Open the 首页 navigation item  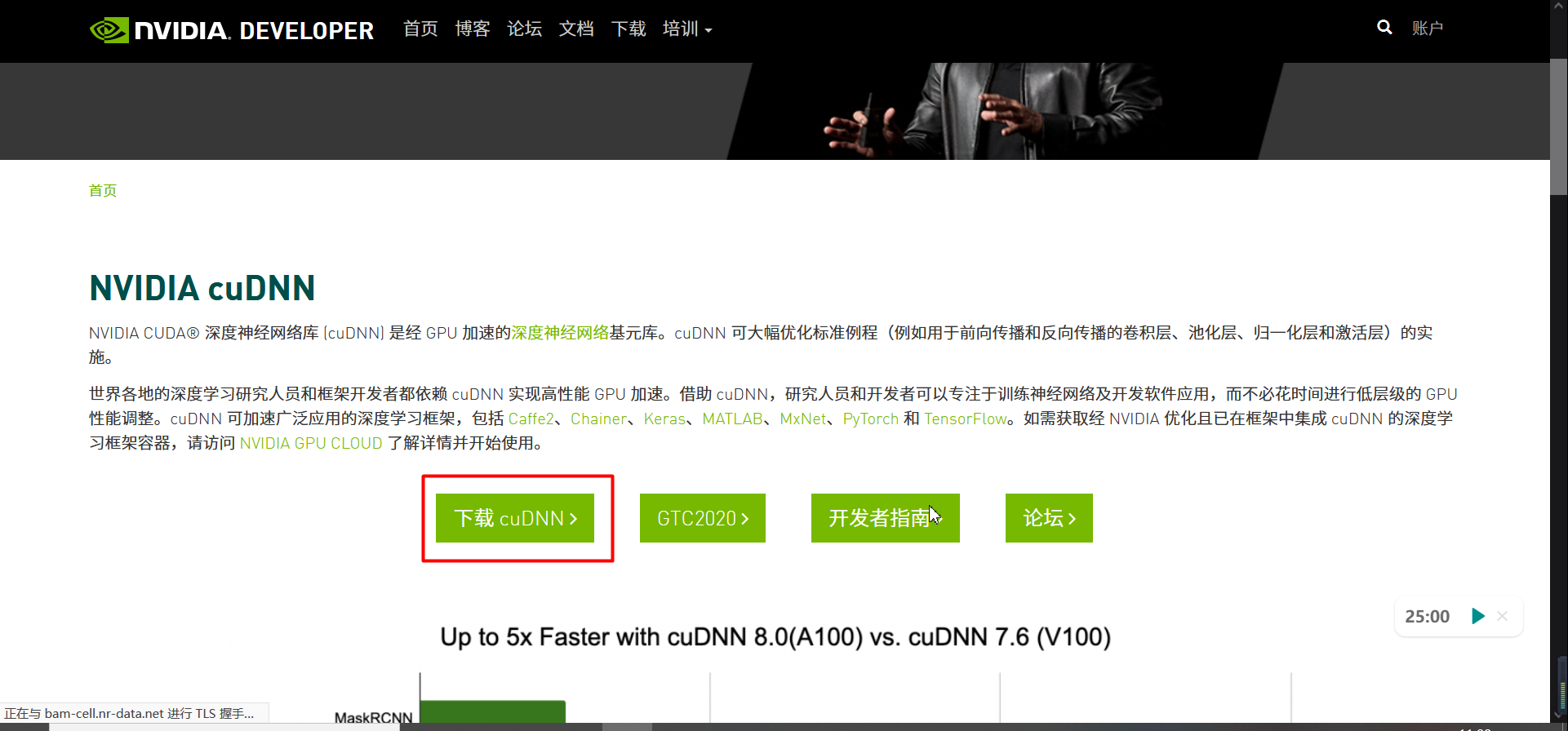pos(420,29)
